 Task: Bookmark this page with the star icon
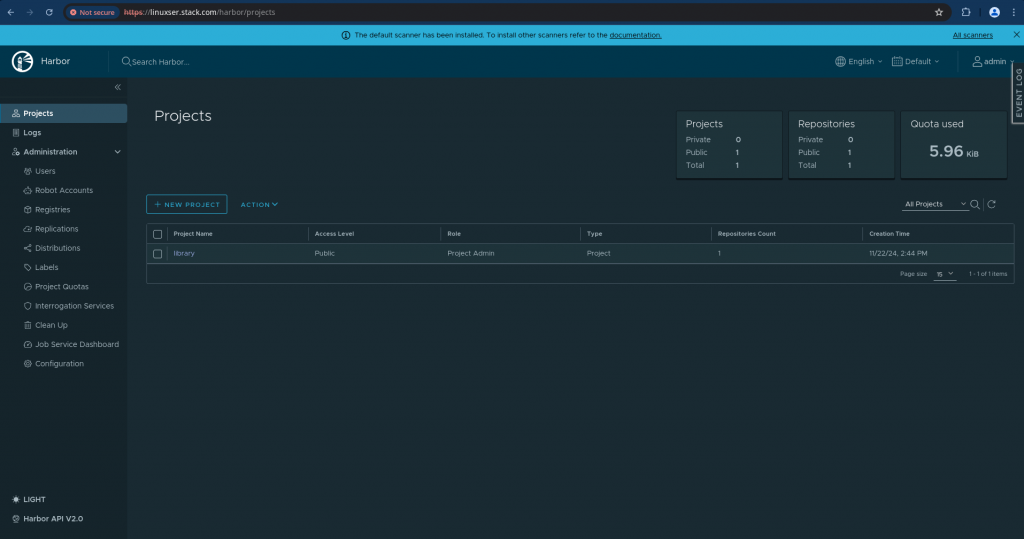coord(939,12)
